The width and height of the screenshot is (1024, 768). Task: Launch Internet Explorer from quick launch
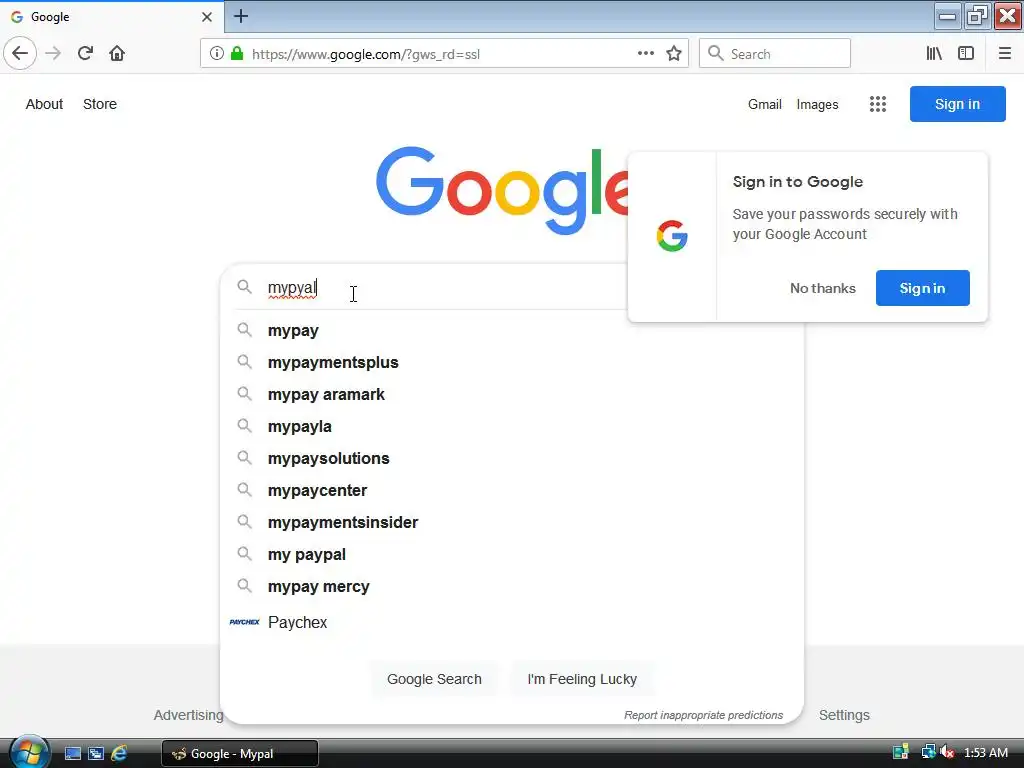[119, 754]
